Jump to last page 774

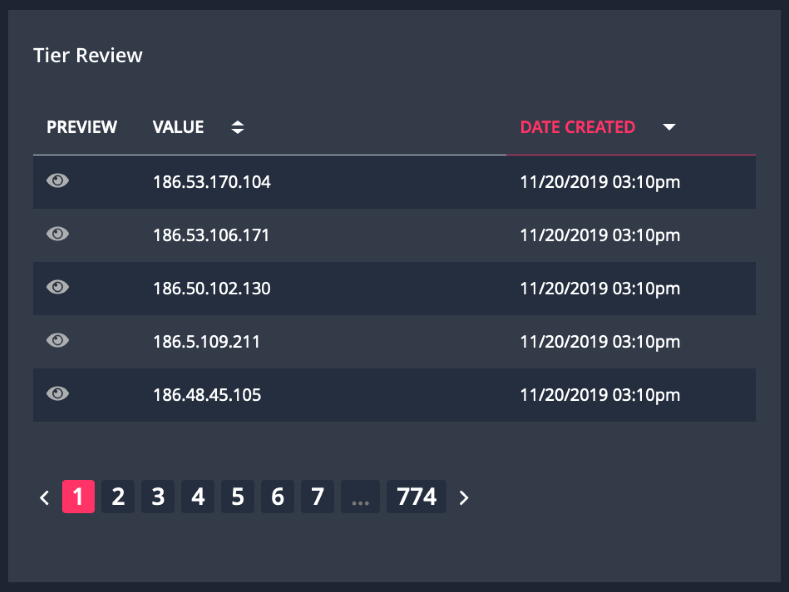[x=417, y=497]
